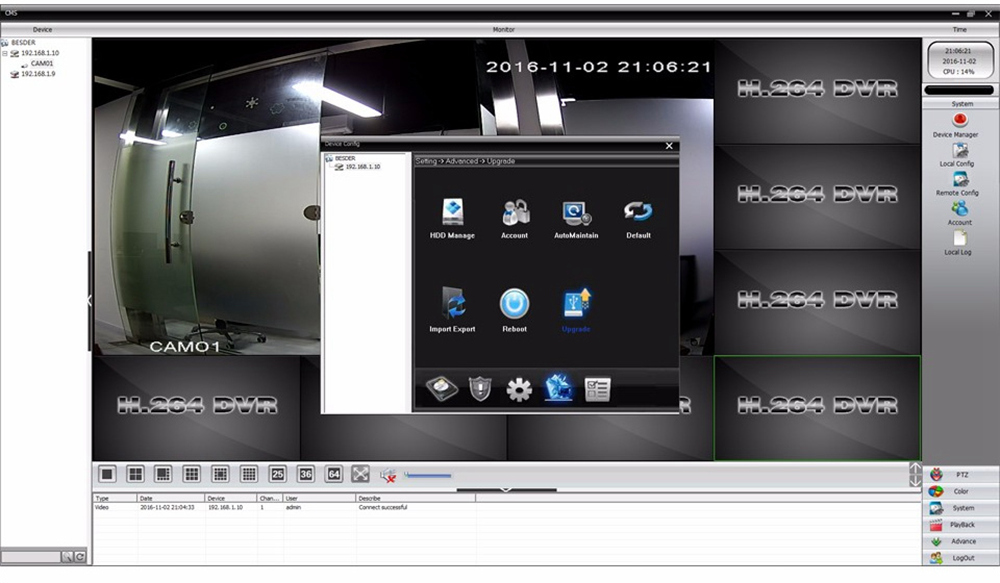This screenshot has height=583, width=1000.
Task: Select 192.168.1.10 in Device Config tree
Action: [362, 167]
